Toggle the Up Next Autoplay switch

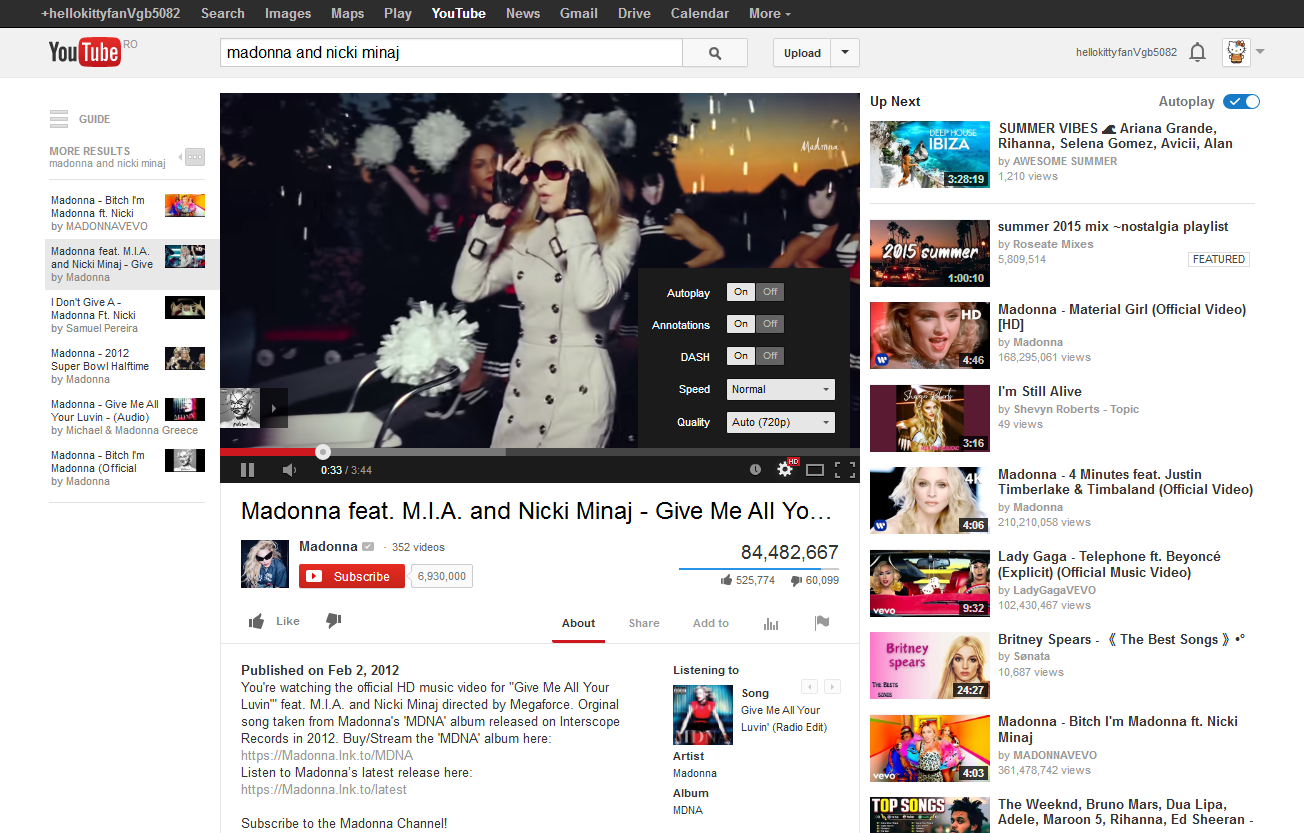coord(1241,101)
